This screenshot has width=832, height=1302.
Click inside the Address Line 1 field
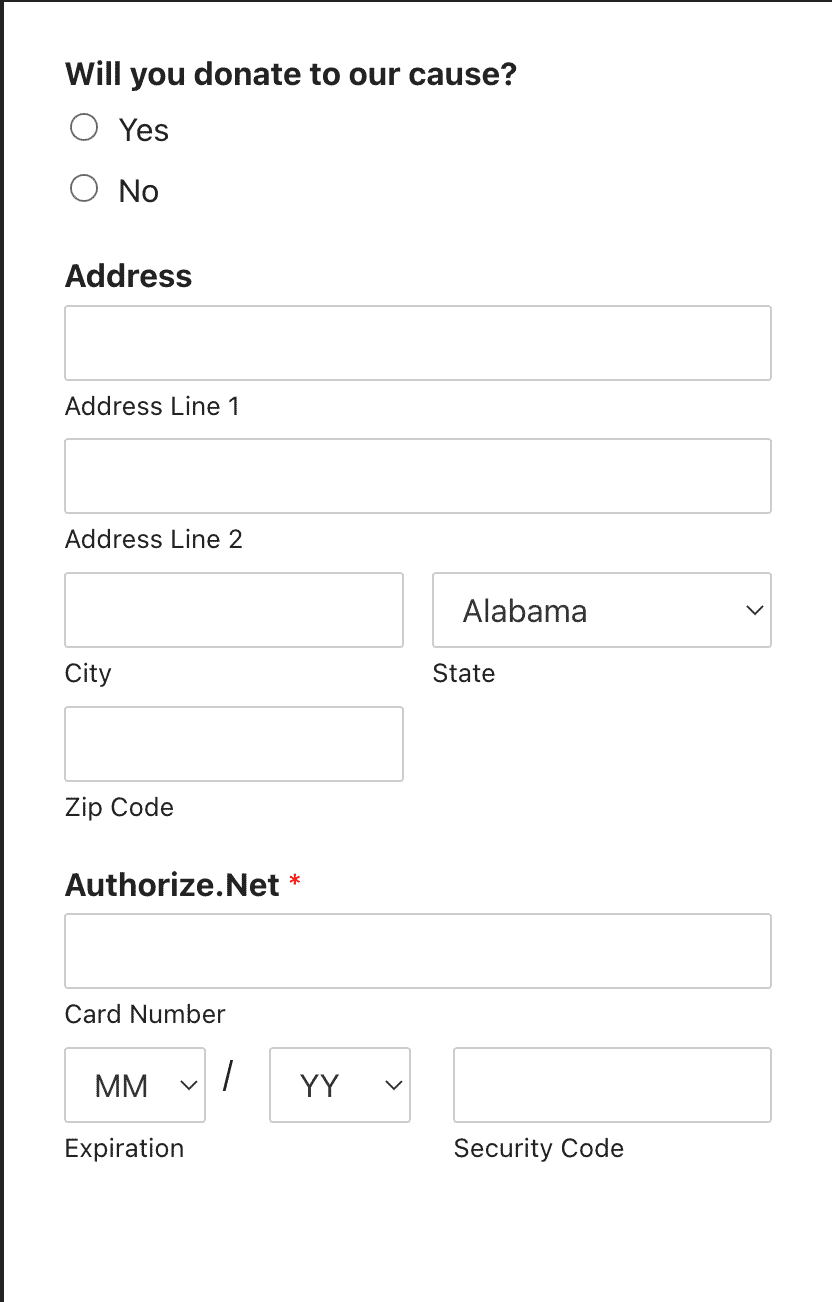coord(417,343)
